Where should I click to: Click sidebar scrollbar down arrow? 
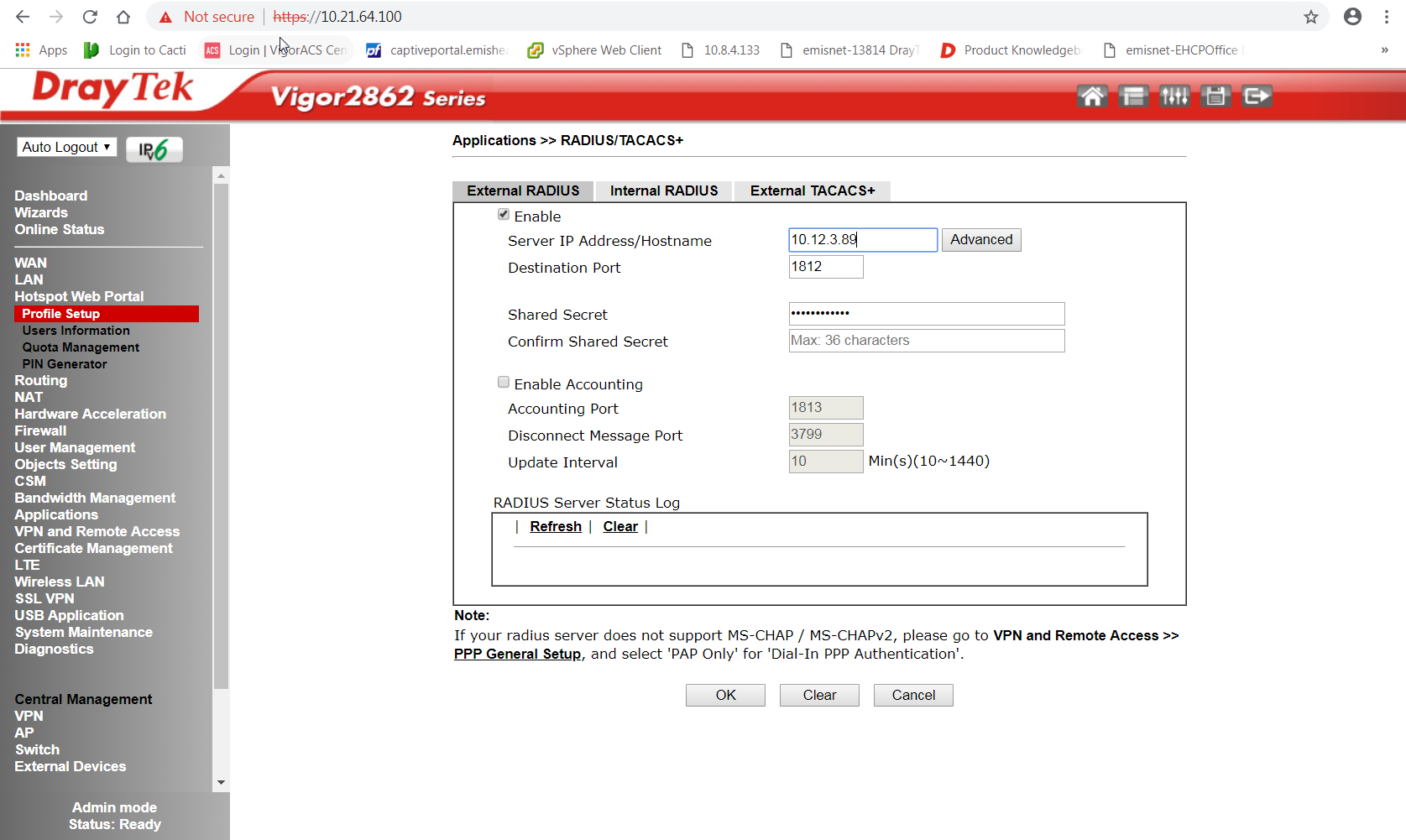[x=221, y=783]
